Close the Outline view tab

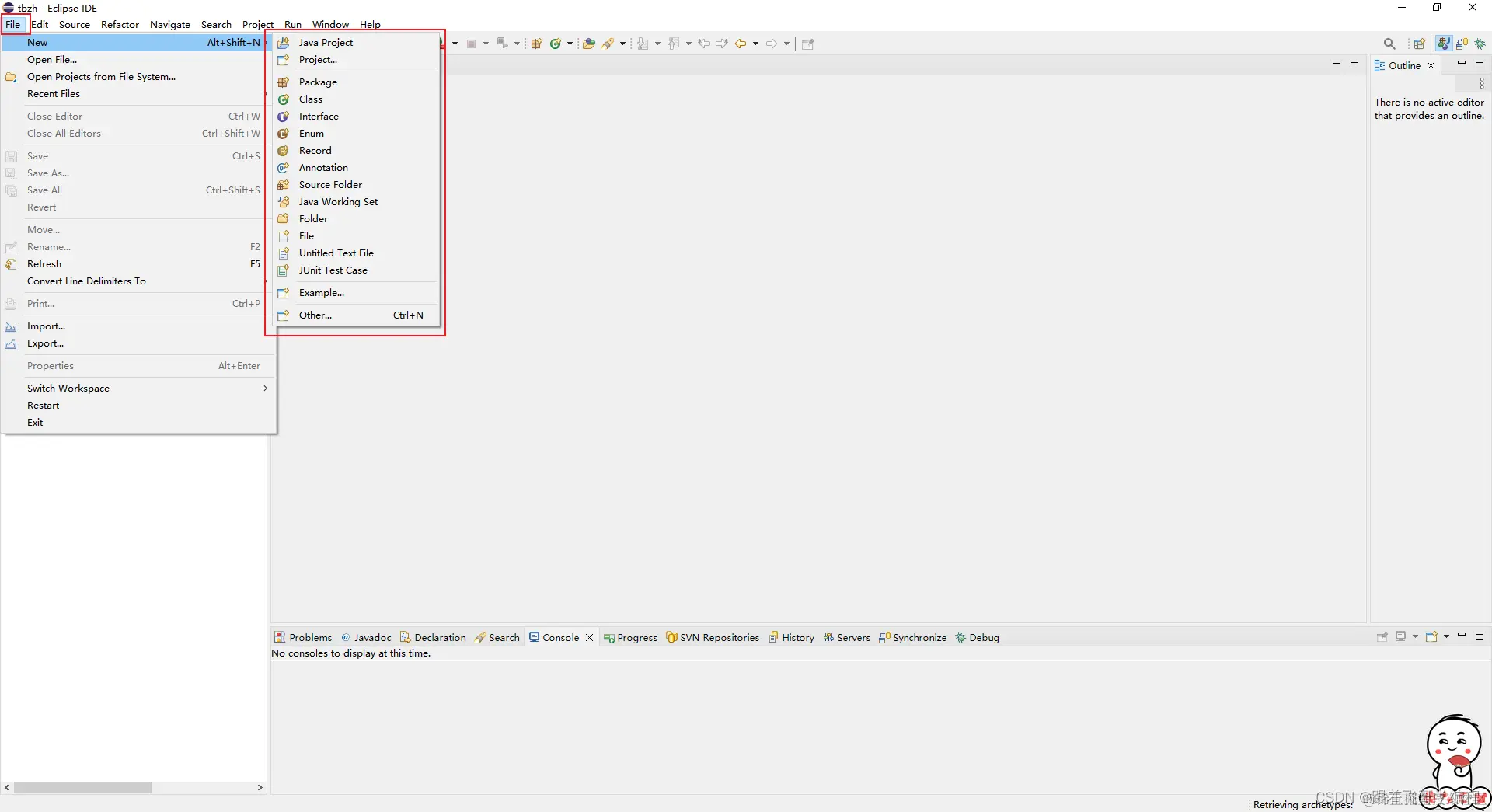1431,65
